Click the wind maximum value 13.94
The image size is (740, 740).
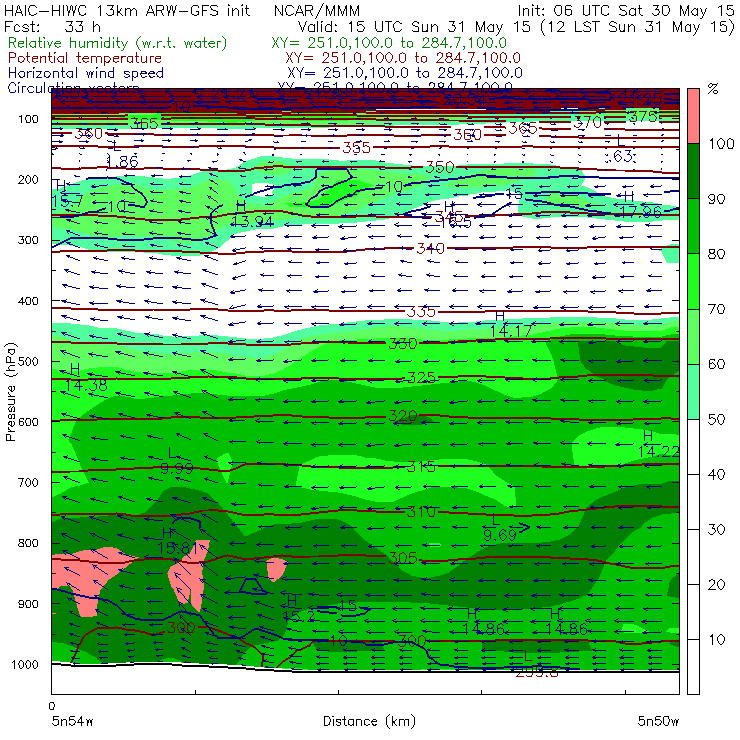[252, 221]
